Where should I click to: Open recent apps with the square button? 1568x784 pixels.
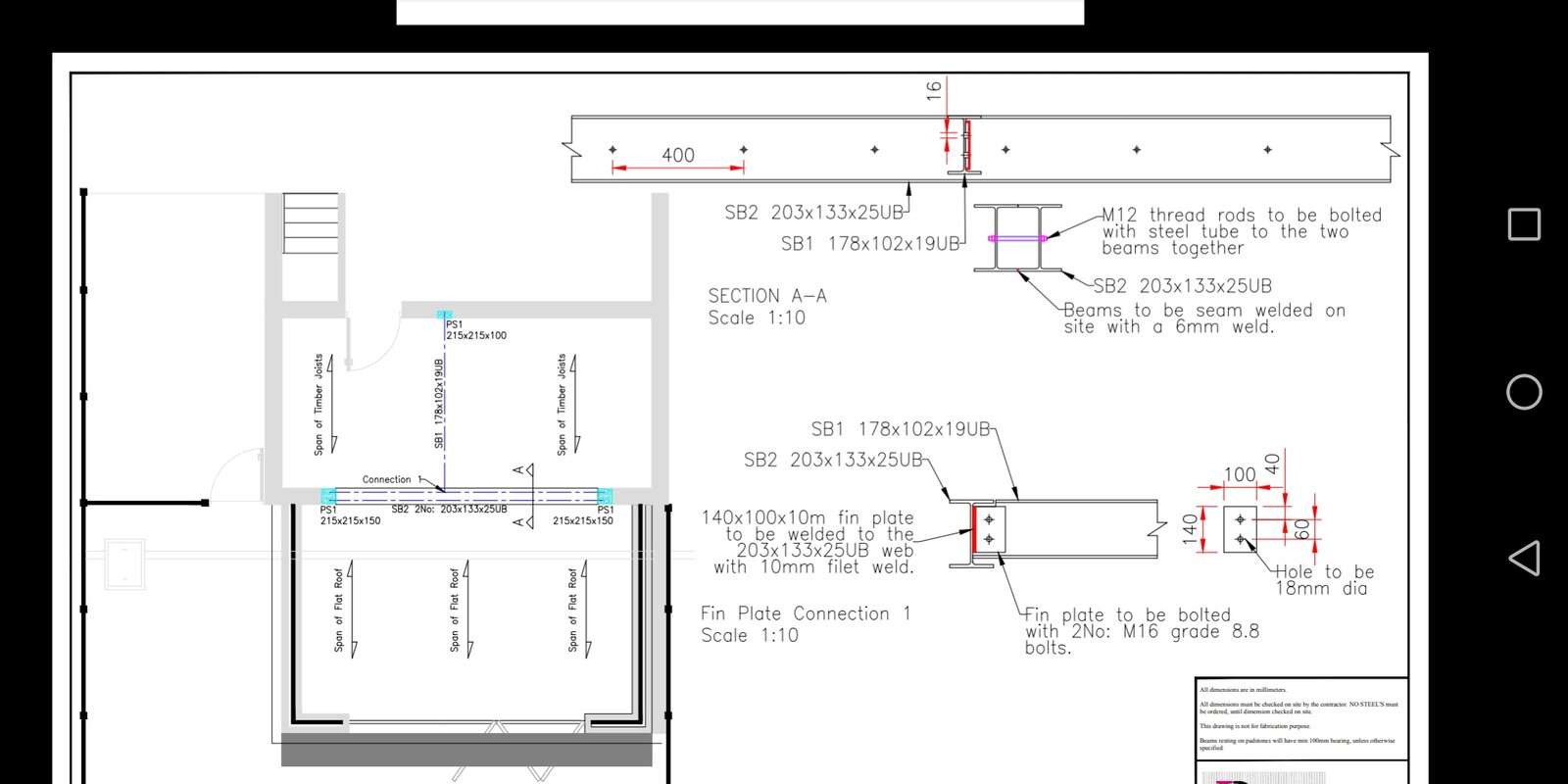pyautogui.click(x=1523, y=224)
